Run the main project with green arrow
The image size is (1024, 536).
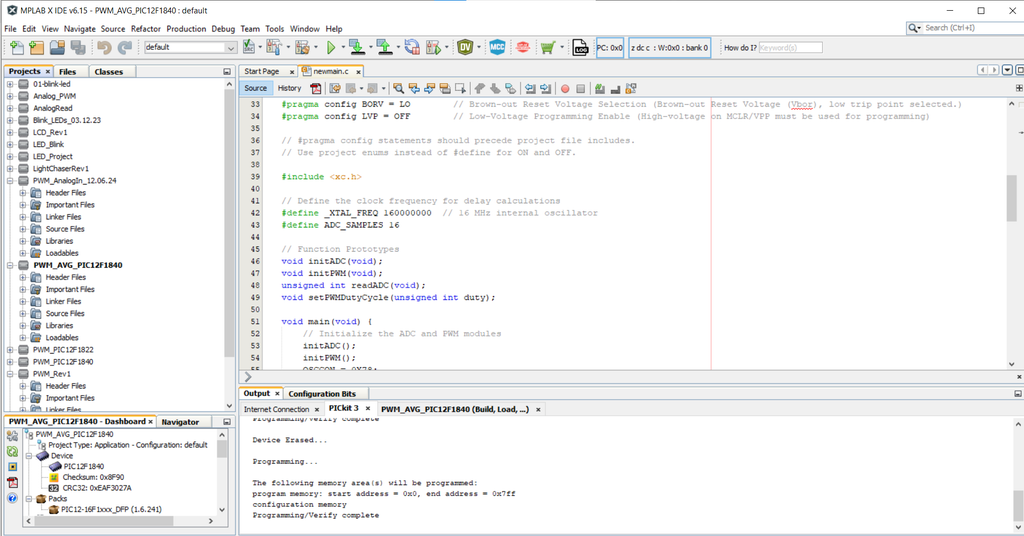point(331,47)
